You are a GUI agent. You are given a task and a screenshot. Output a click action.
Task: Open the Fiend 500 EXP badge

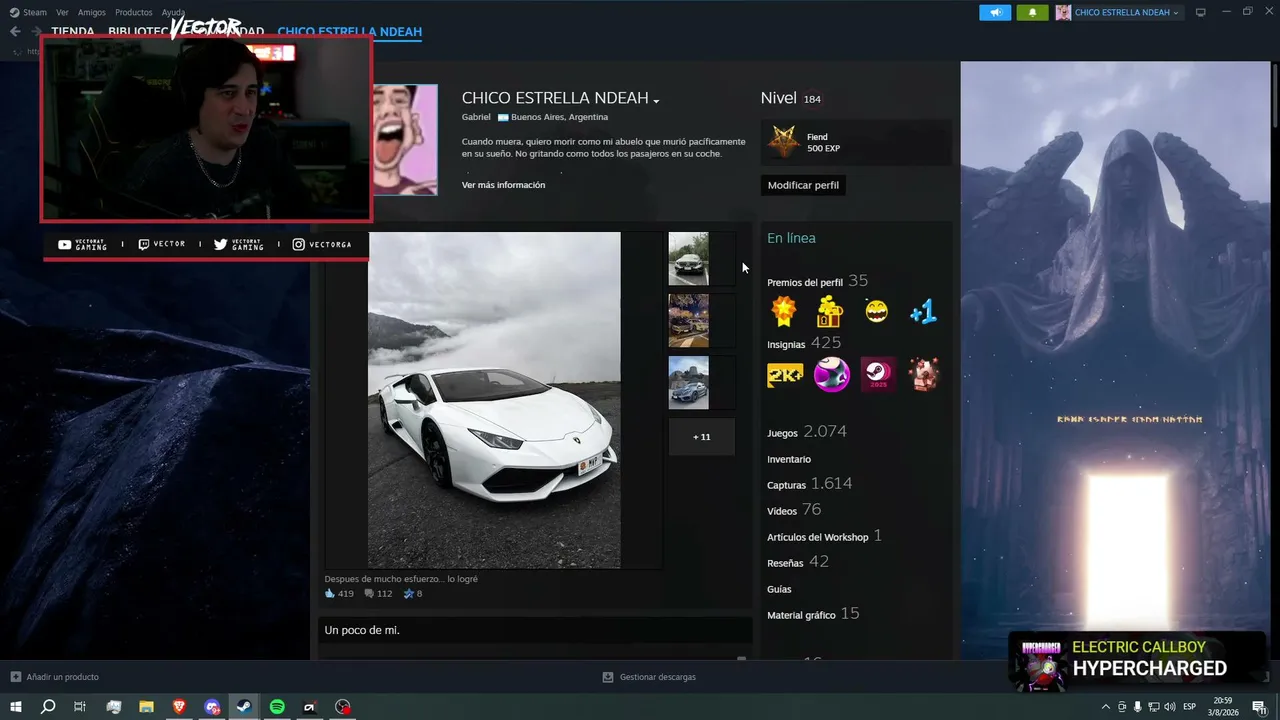pyautogui.click(x=856, y=143)
